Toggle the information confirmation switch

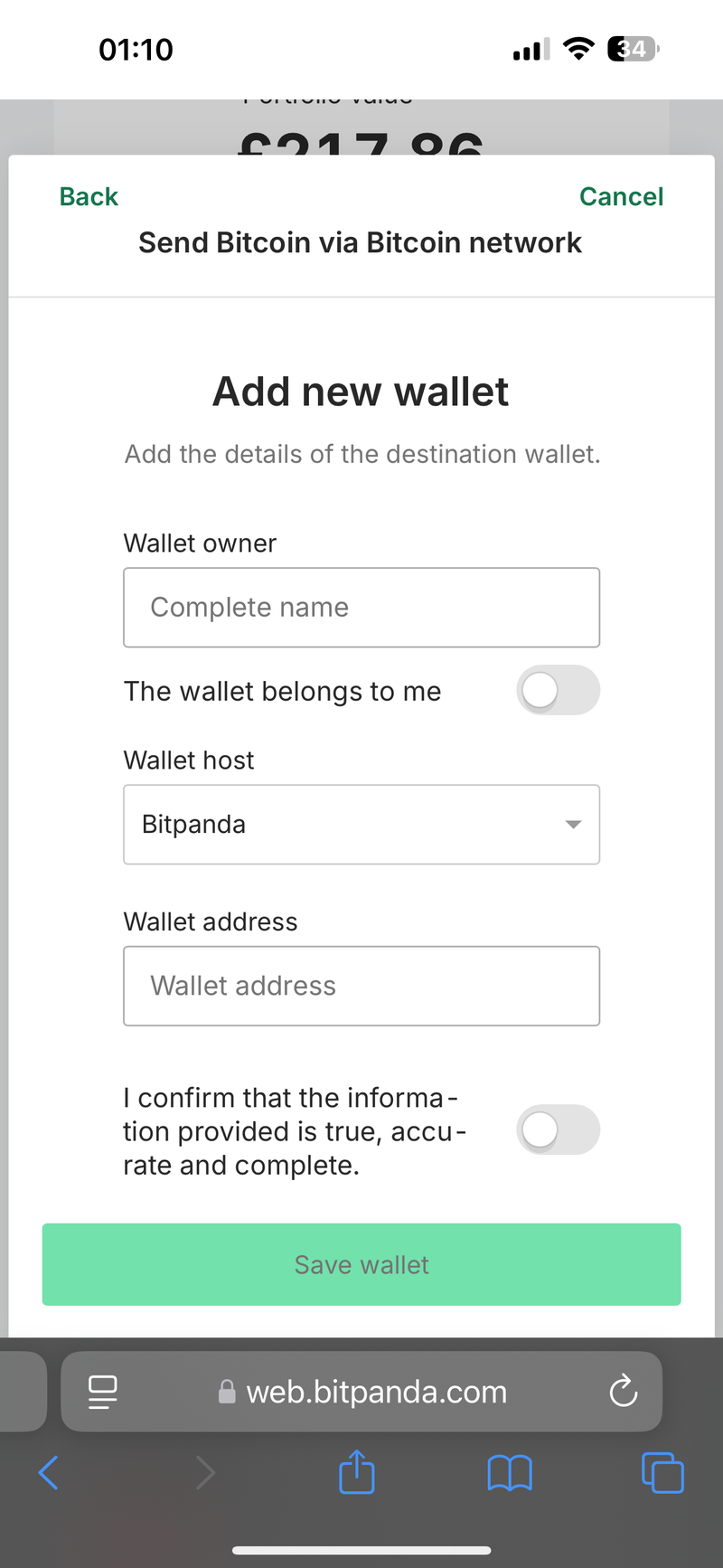tap(558, 1130)
